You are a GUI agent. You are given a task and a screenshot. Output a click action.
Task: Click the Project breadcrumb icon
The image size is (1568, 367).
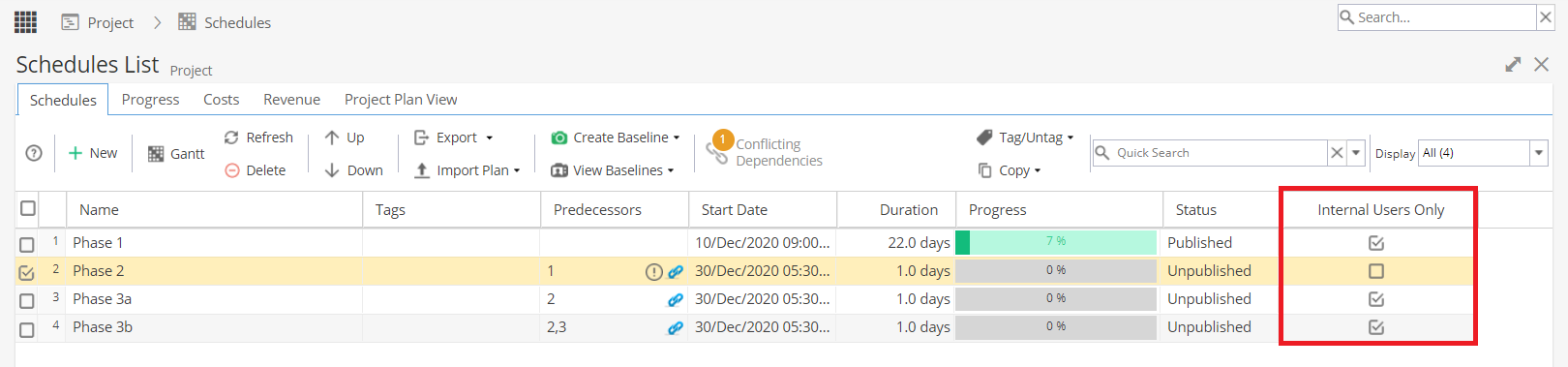pos(70,22)
